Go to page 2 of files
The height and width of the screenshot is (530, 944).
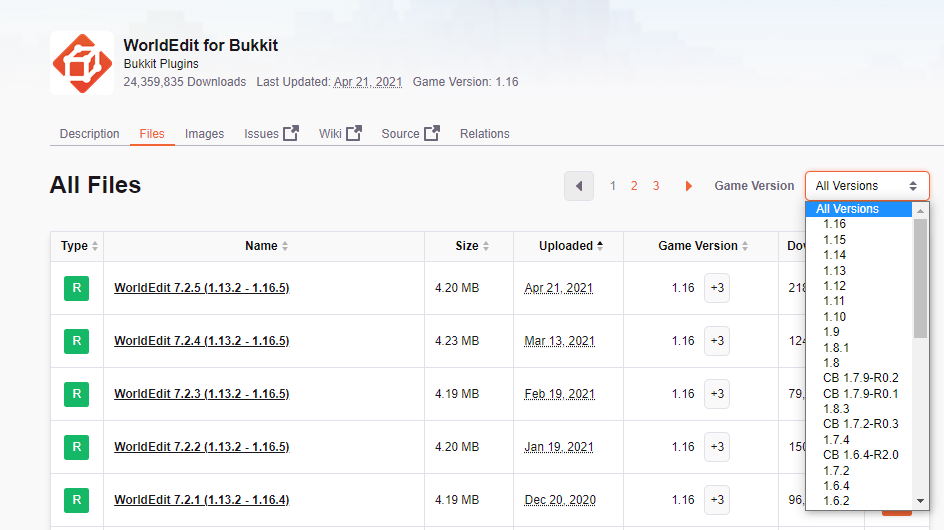coord(634,186)
